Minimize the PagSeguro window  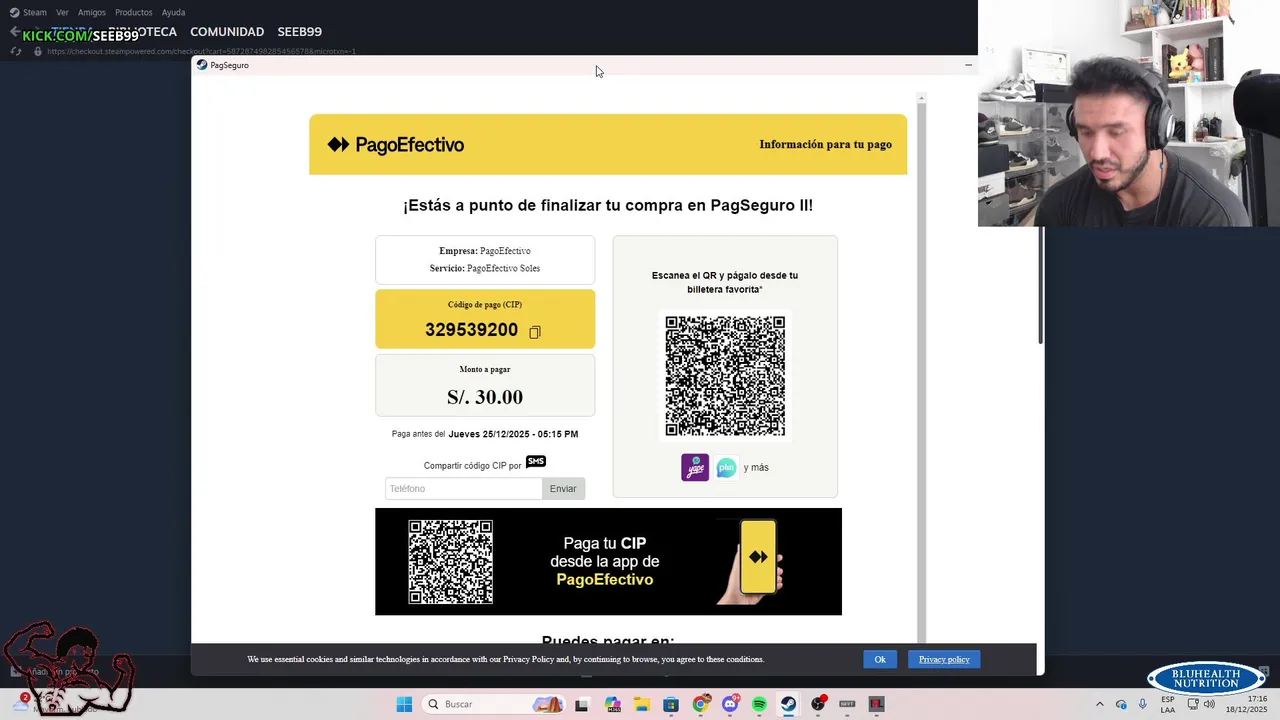(968, 65)
